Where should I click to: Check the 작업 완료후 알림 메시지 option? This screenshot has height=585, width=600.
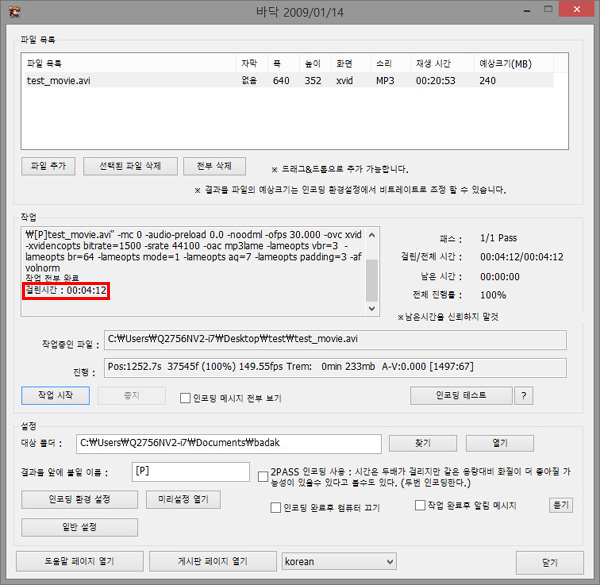[x=420, y=506]
